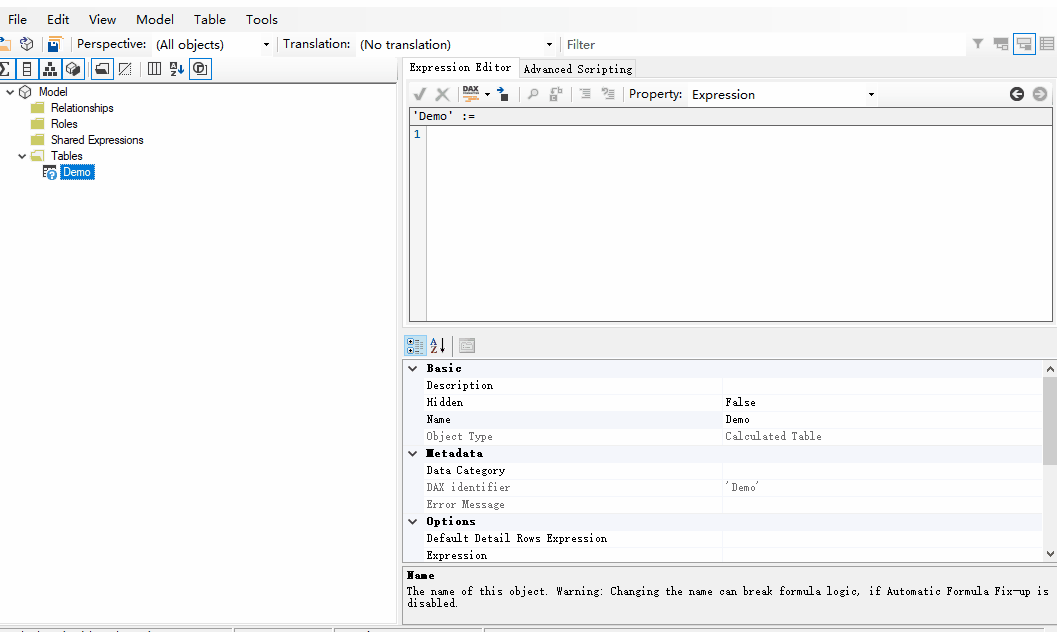Open the Tools menu
Image resolution: width=1057 pixels, height=632 pixels.
pos(262,20)
